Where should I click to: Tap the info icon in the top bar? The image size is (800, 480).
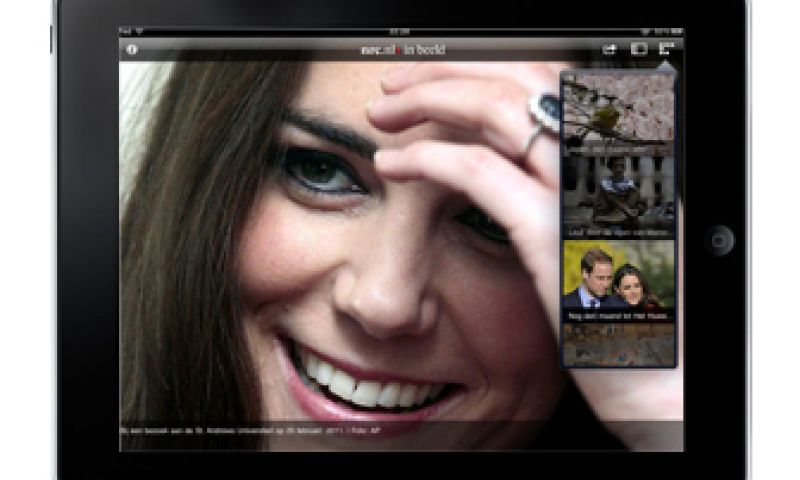[132, 49]
